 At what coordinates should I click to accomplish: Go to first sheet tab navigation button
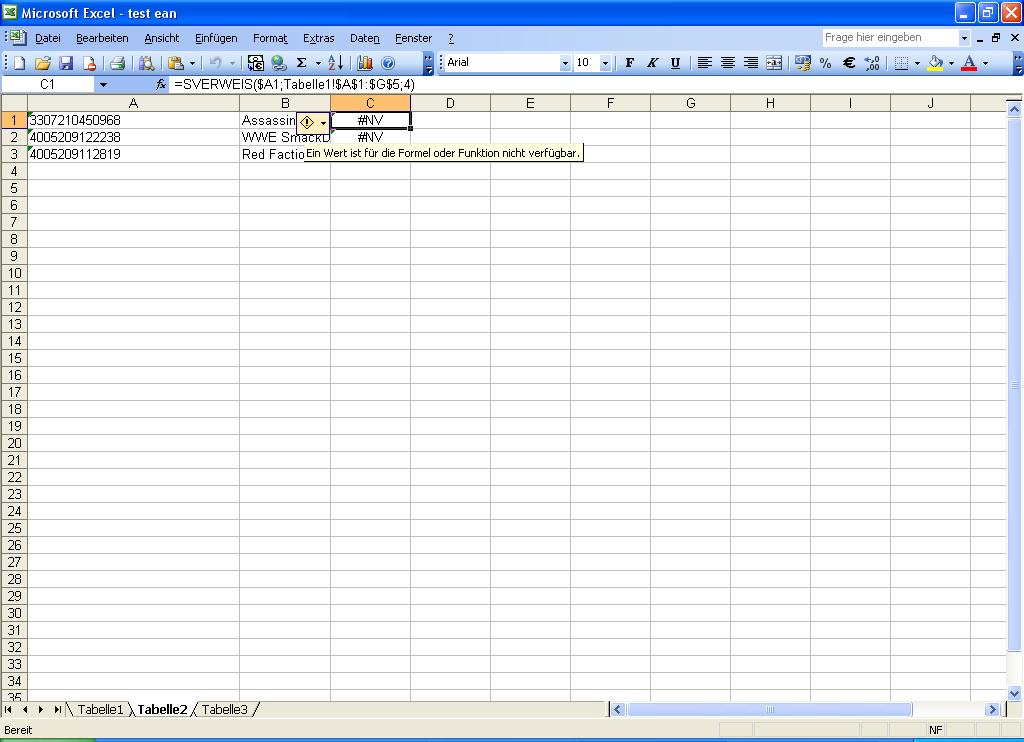[x=8, y=709]
